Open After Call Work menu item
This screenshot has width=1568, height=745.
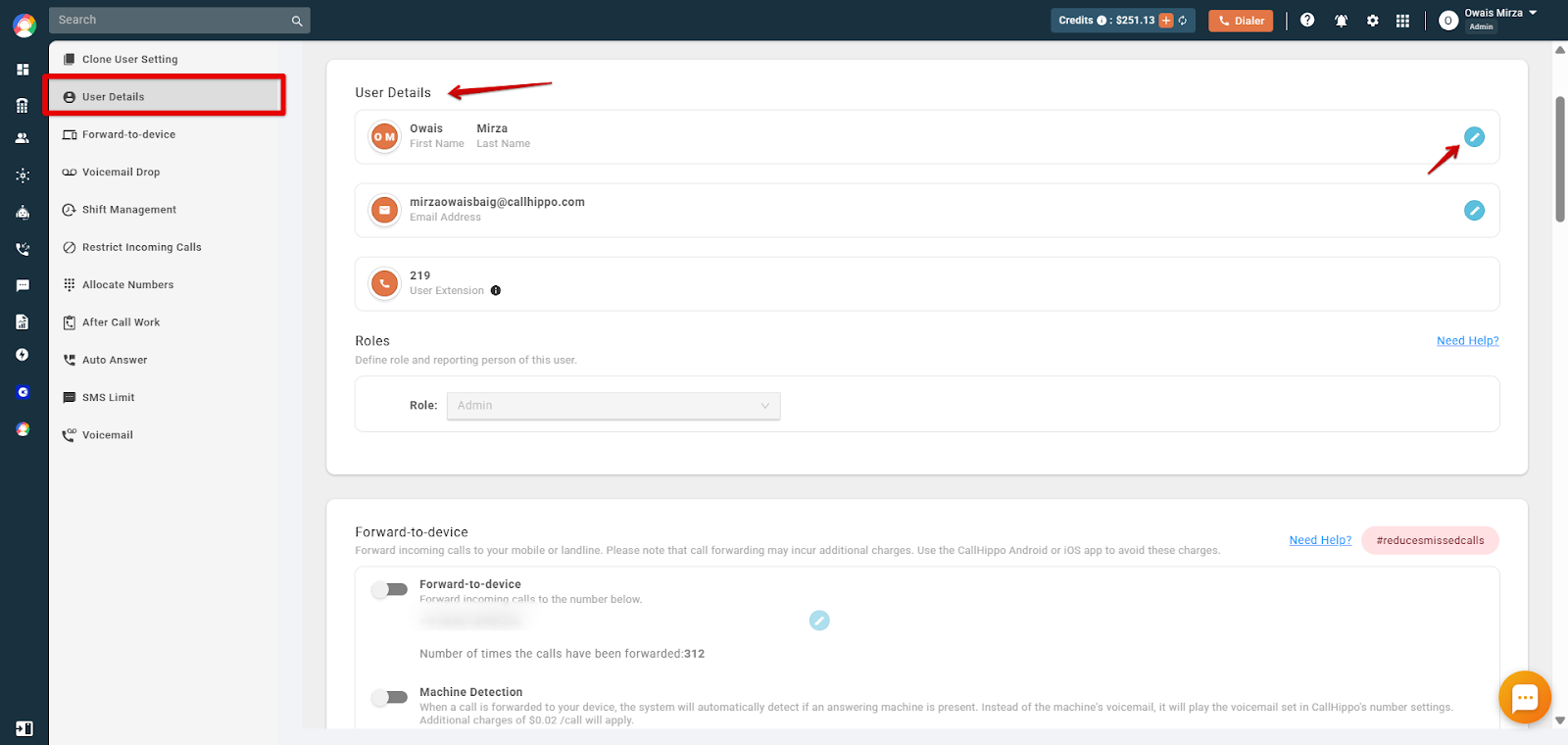pyautogui.click(x=167, y=323)
